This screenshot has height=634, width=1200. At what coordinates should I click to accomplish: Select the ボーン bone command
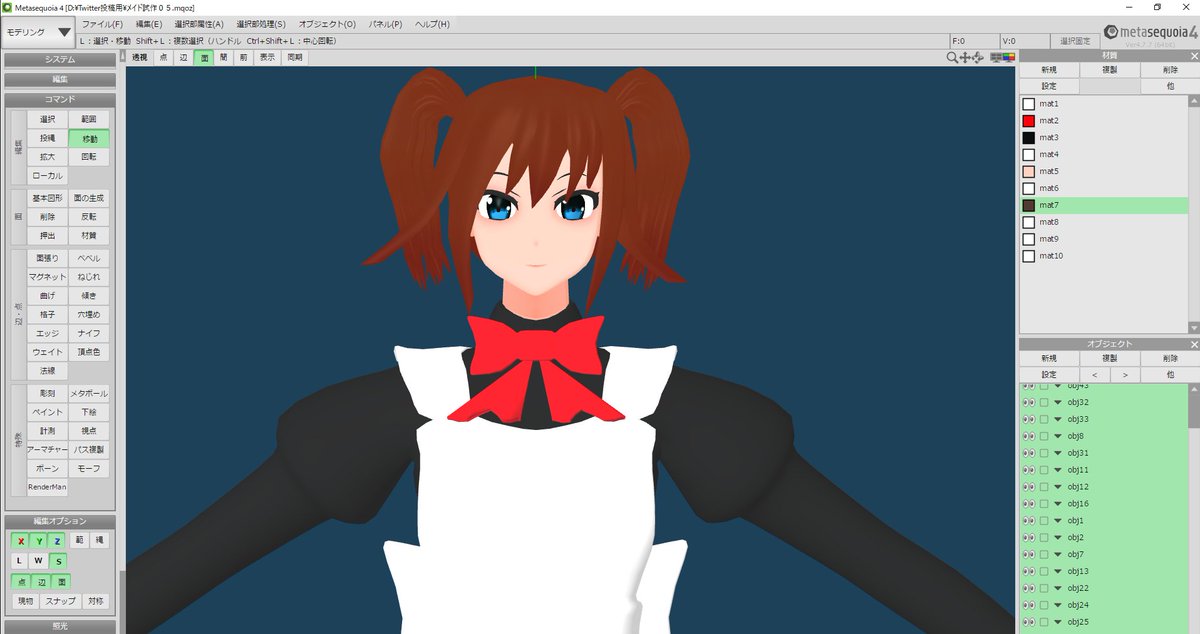click(x=47, y=468)
